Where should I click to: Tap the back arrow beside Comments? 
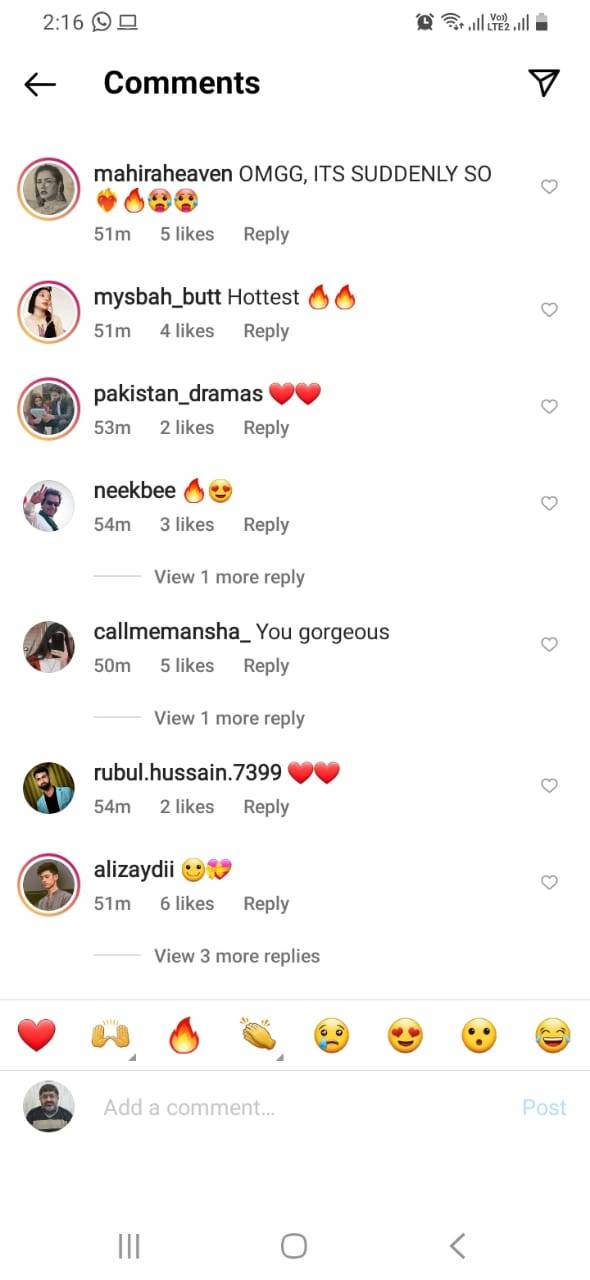[40, 84]
